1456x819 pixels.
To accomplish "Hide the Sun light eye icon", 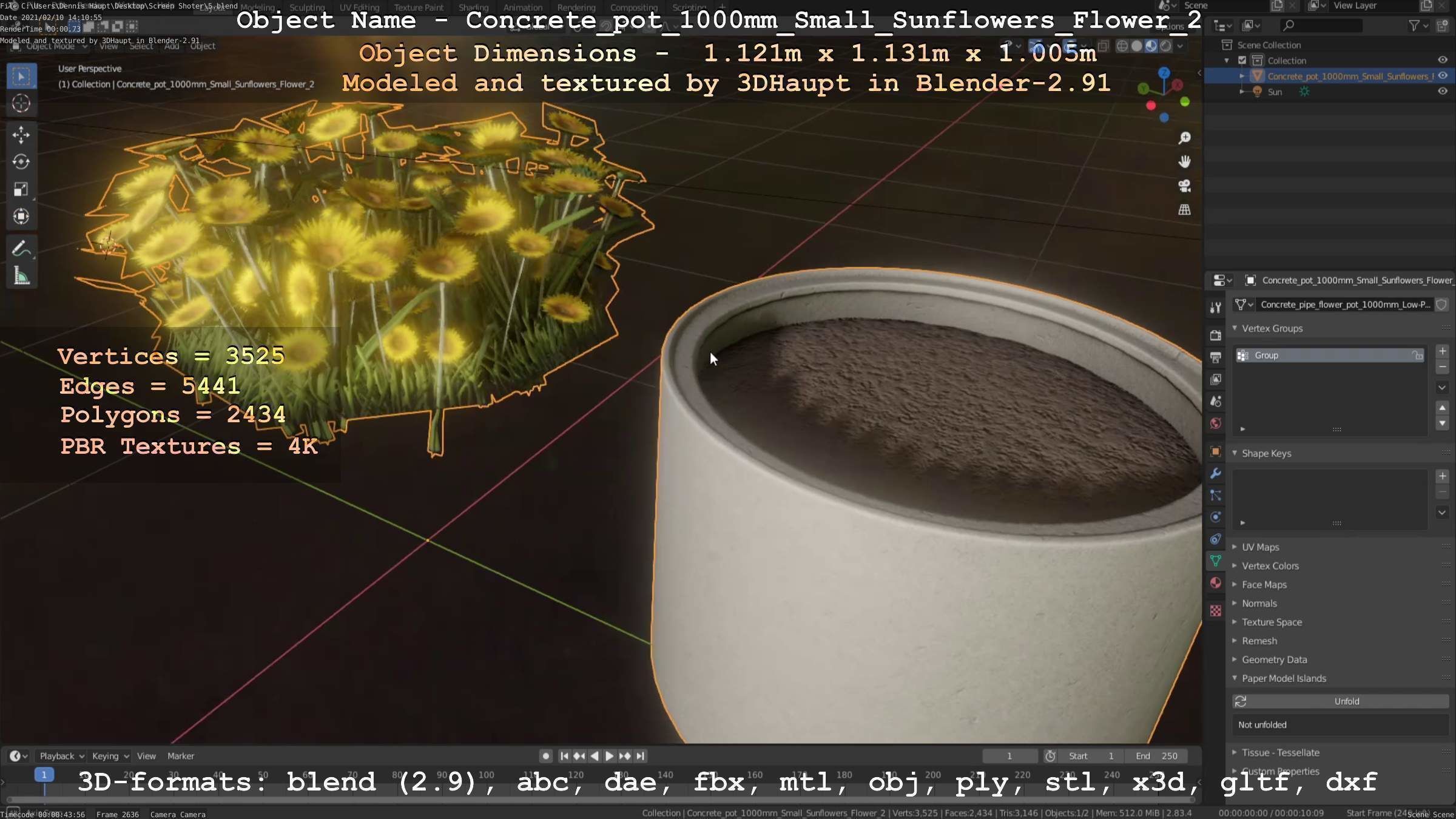I will (x=1443, y=92).
